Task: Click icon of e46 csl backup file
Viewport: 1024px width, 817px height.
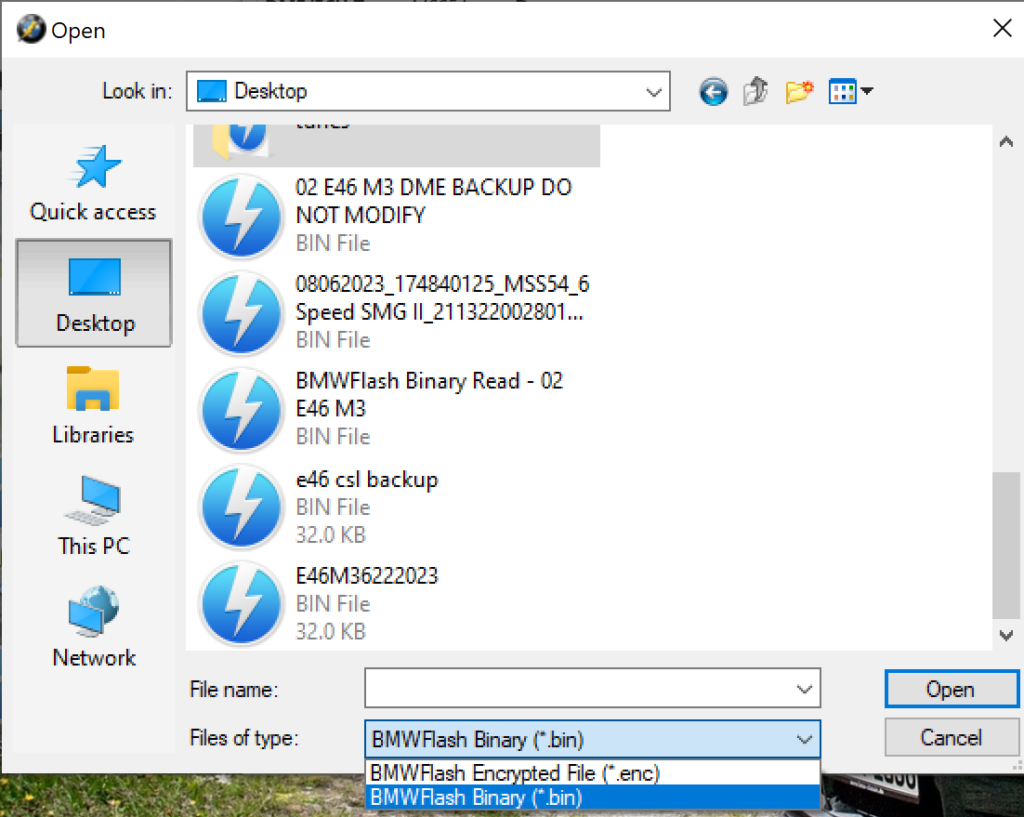Action: pyautogui.click(x=241, y=507)
